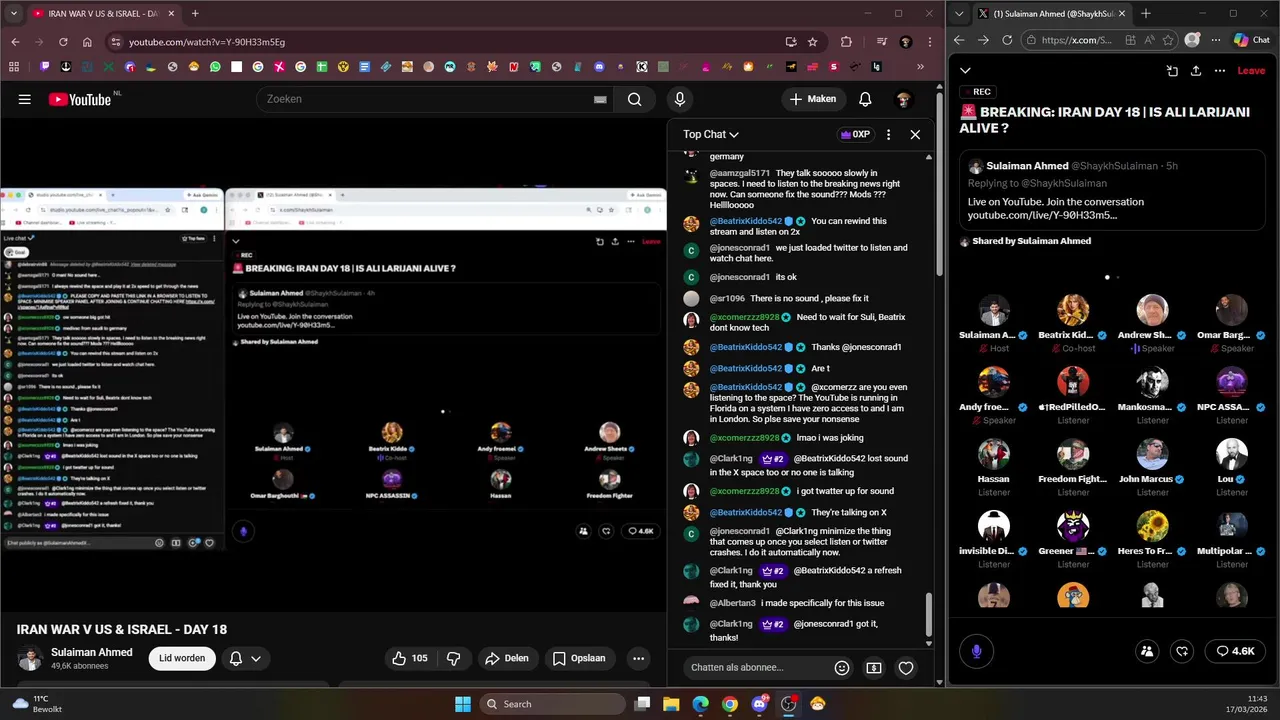The image size is (1280, 720).
Task: Toggle microphone in X Space window
Action: click(976, 651)
